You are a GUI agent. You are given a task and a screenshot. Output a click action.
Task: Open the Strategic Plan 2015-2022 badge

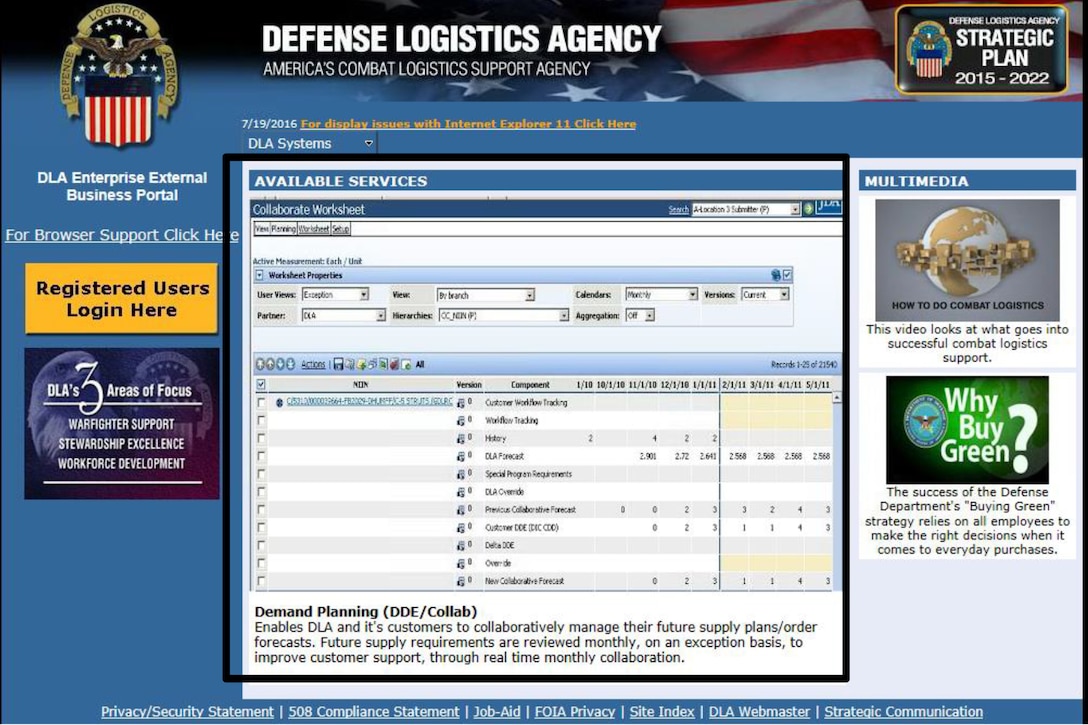[x=982, y=50]
